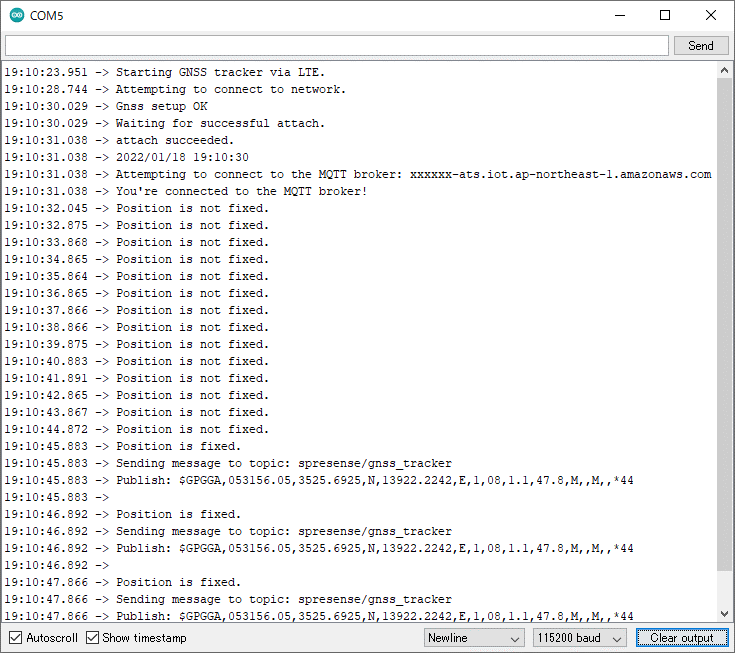This screenshot has width=735, height=653.
Task: Uncheck the Show timestamp option
Action: (x=93, y=638)
